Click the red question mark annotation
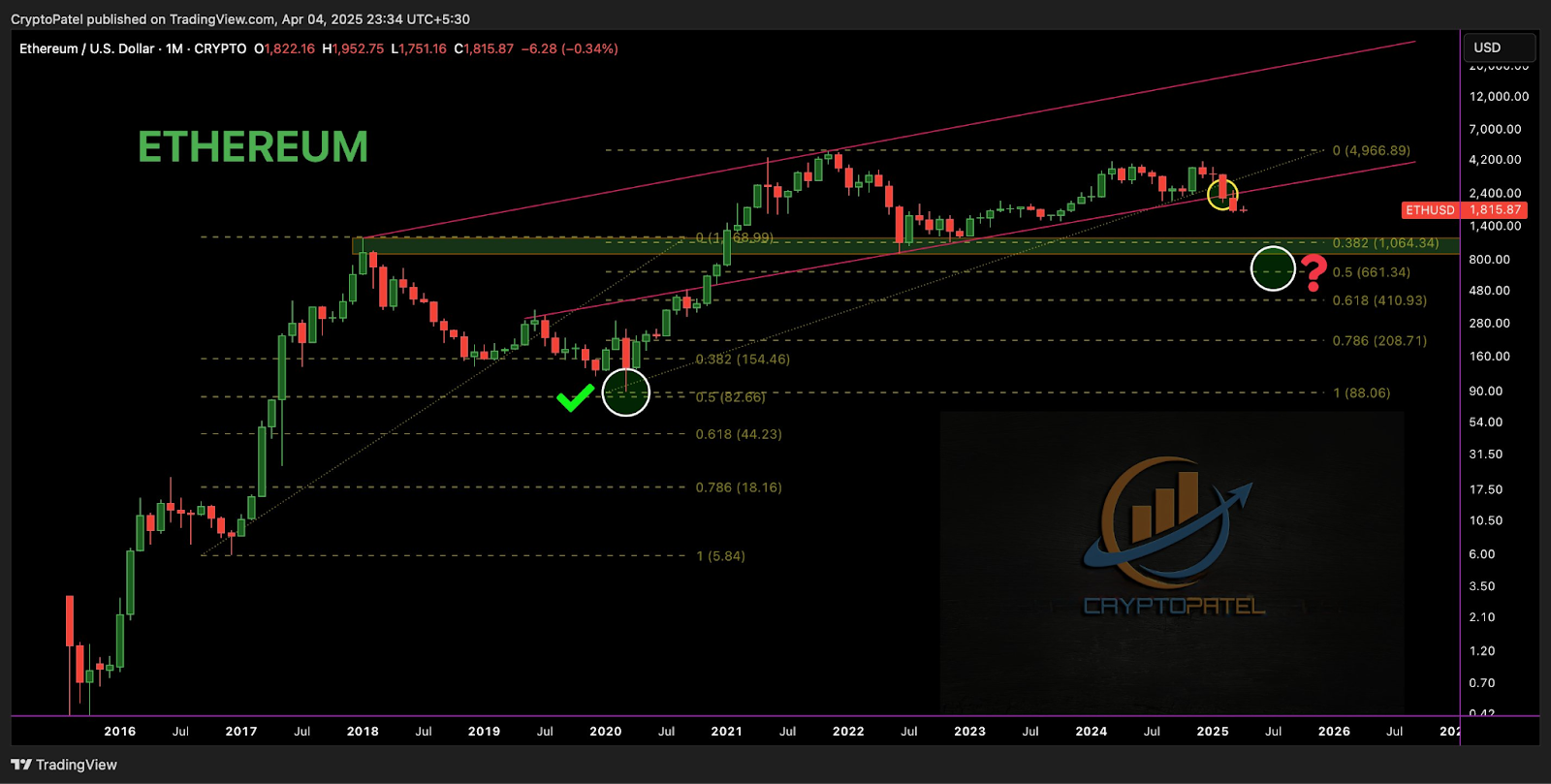 (1314, 272)
